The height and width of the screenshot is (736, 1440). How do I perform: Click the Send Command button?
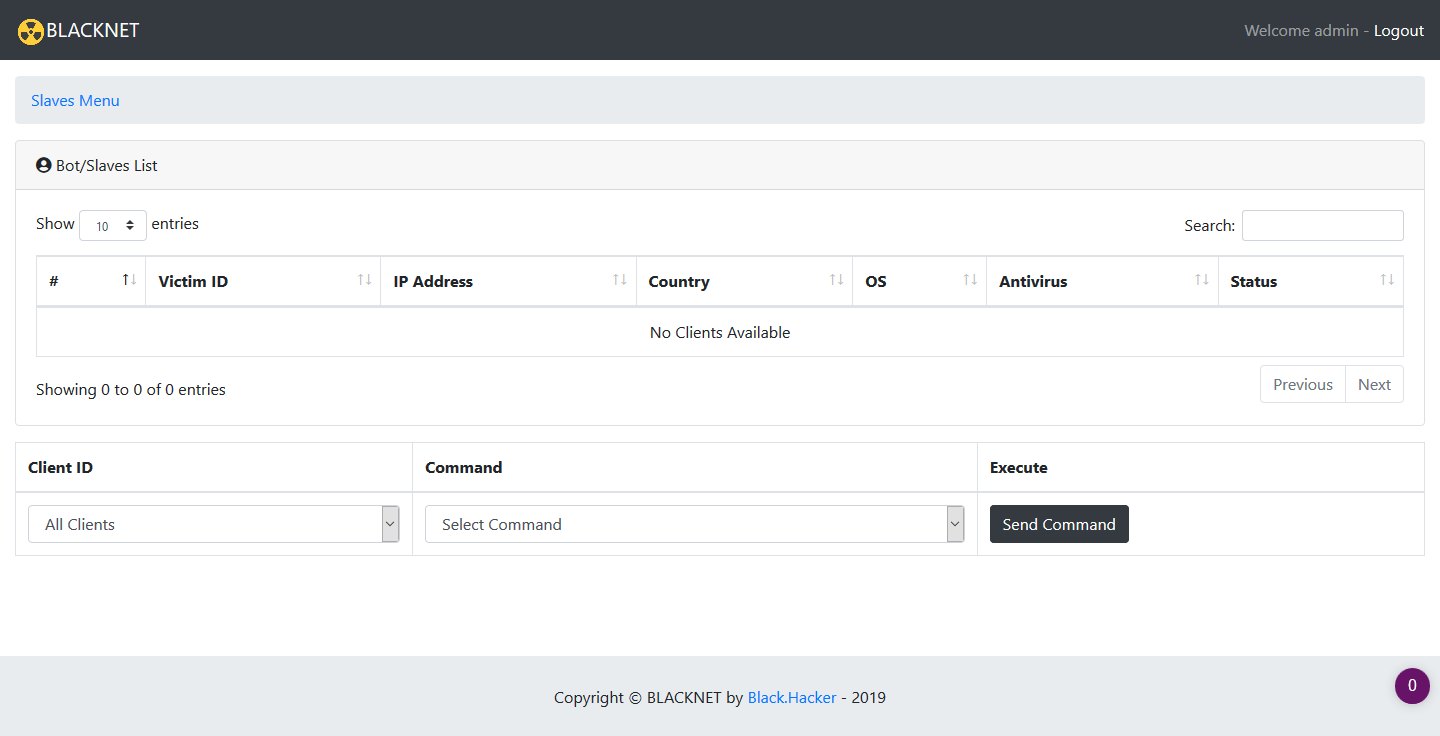[x=1059, y=524]
